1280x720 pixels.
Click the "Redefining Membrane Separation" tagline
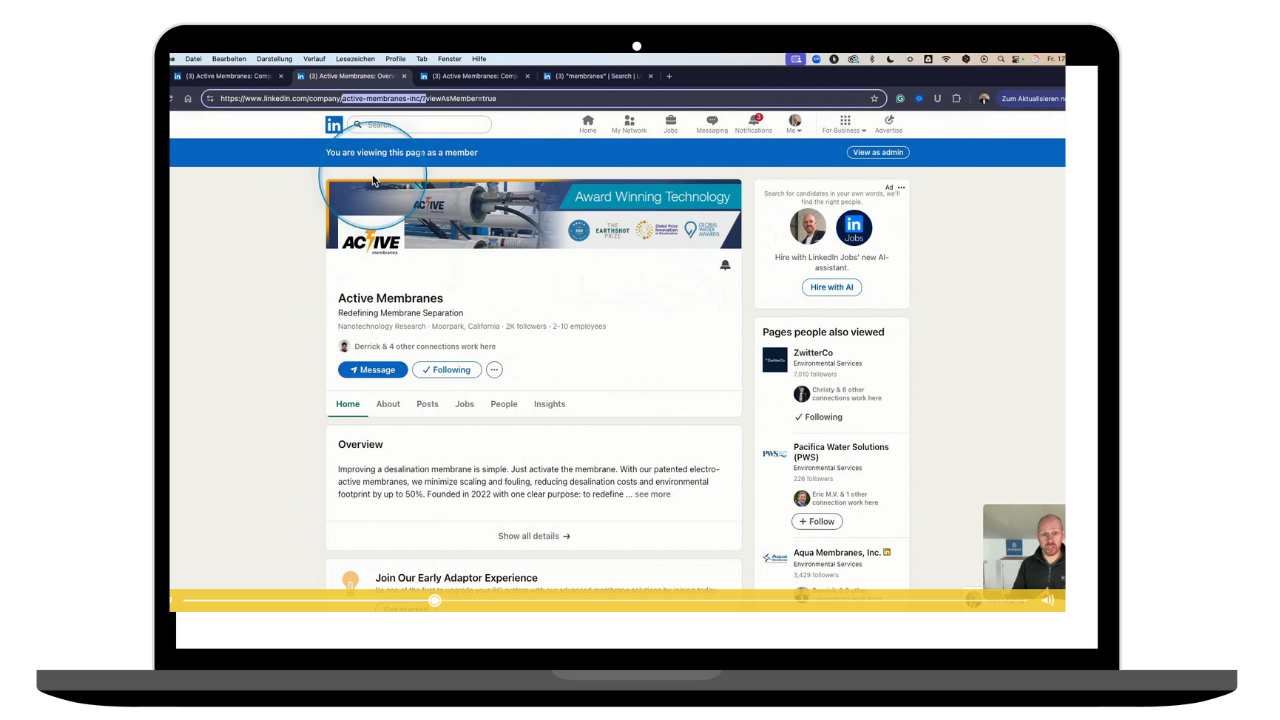pos(400,313)
